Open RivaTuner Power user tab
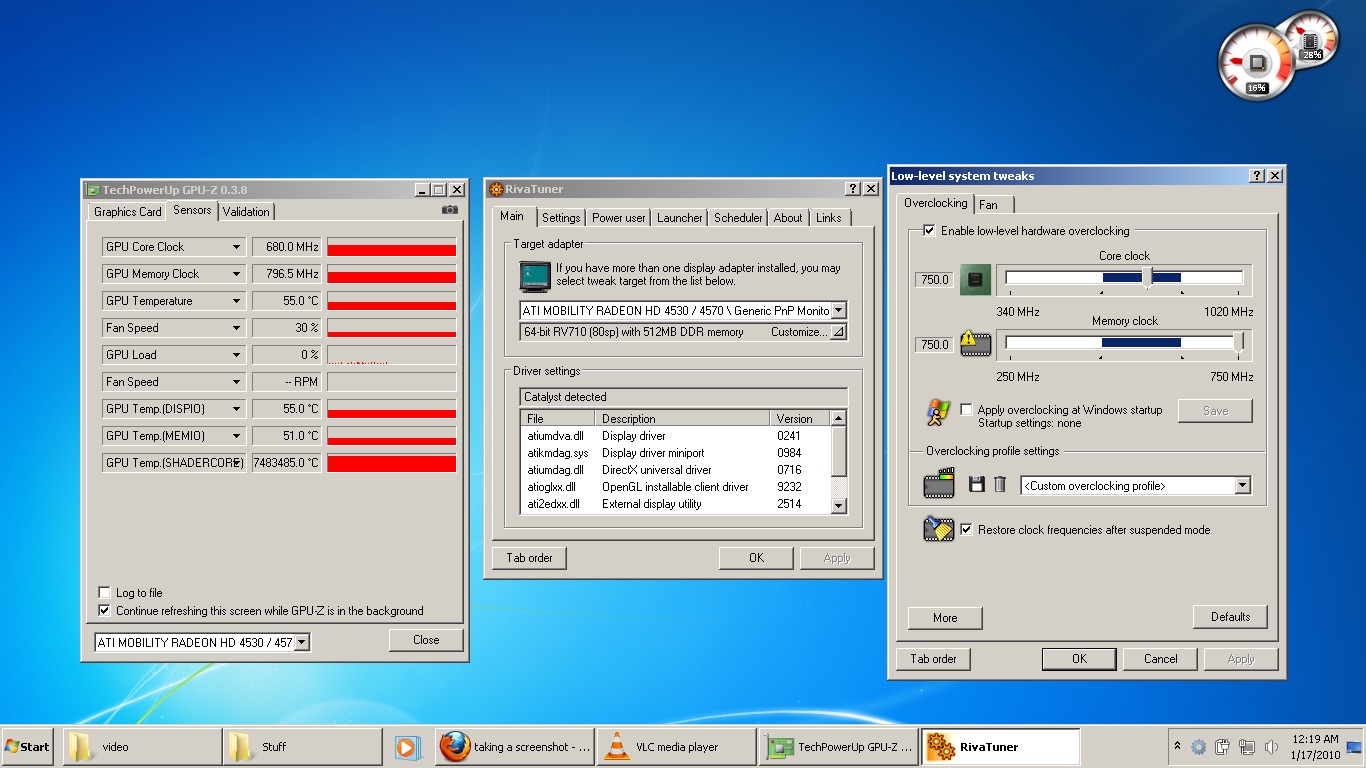The image size is (1366, 768). point(619,218)
